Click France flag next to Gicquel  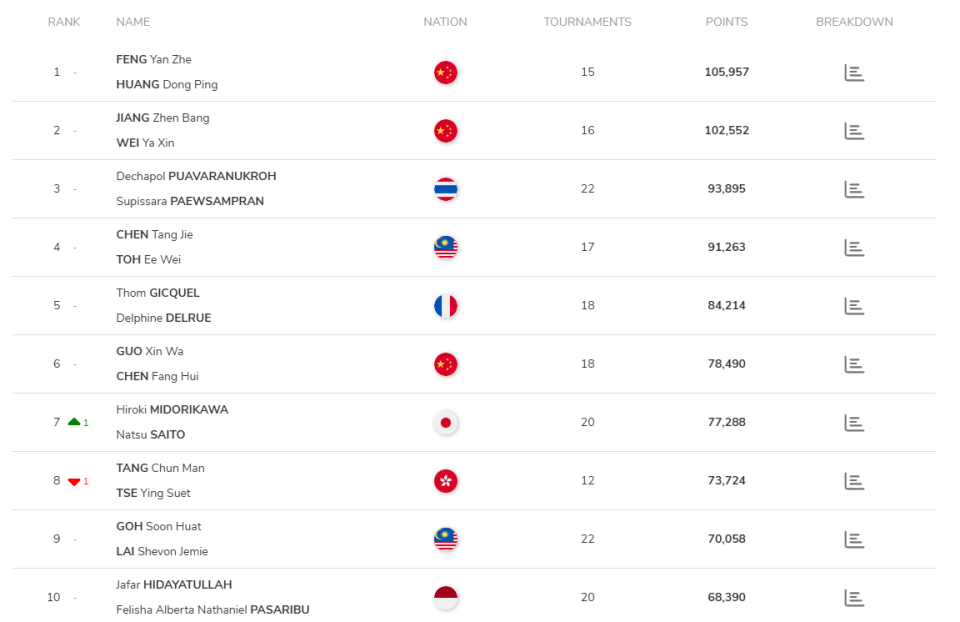[x=445, y=306]
